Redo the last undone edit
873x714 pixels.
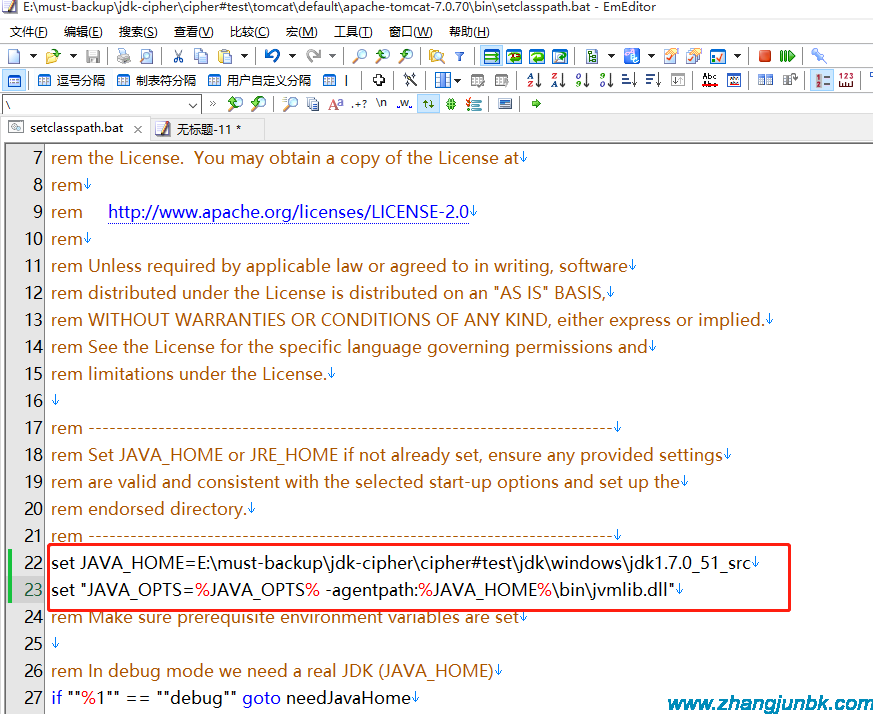point(313,56)
